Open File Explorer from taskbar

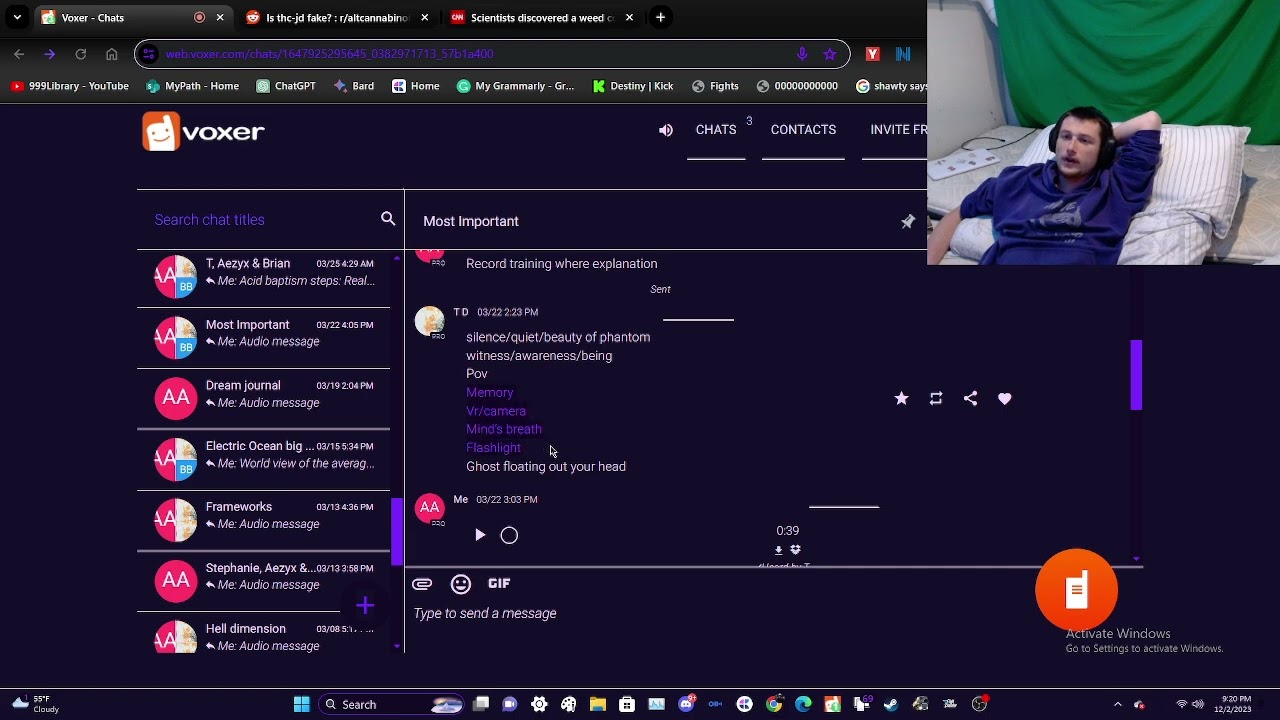coord(598,704)
